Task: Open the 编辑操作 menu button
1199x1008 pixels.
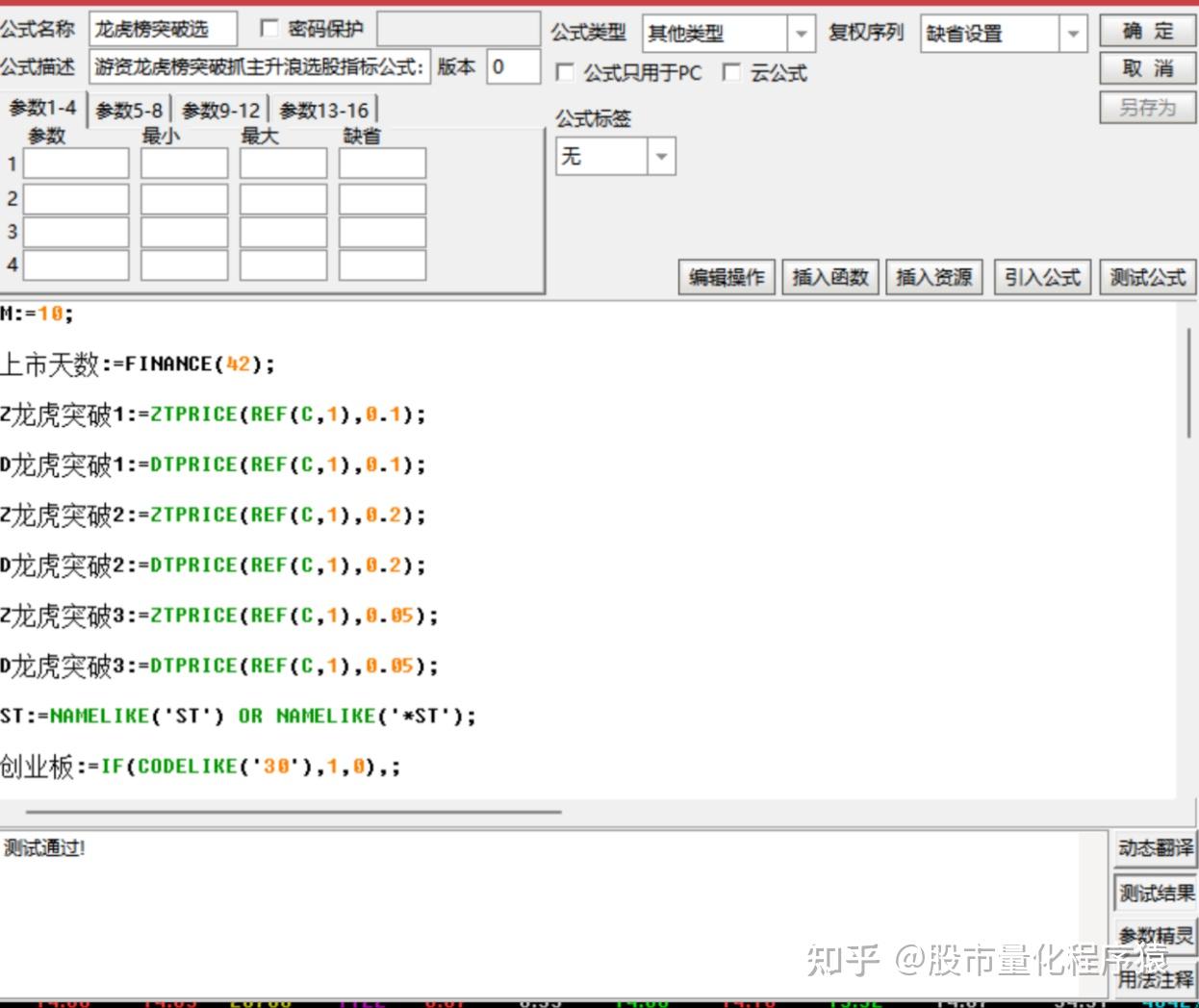Action: coord(727,277)
